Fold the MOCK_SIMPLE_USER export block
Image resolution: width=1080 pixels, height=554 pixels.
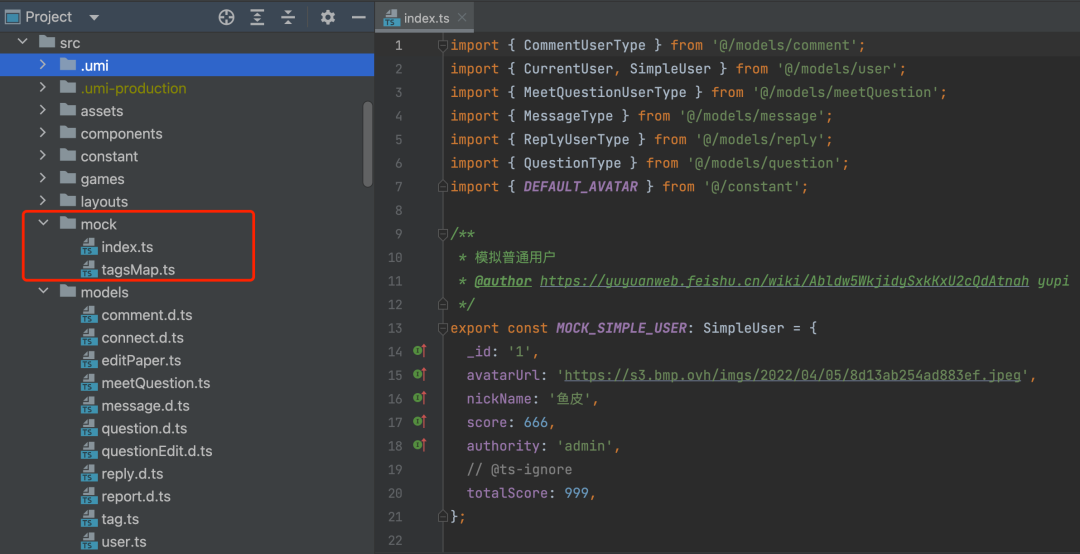443,328
